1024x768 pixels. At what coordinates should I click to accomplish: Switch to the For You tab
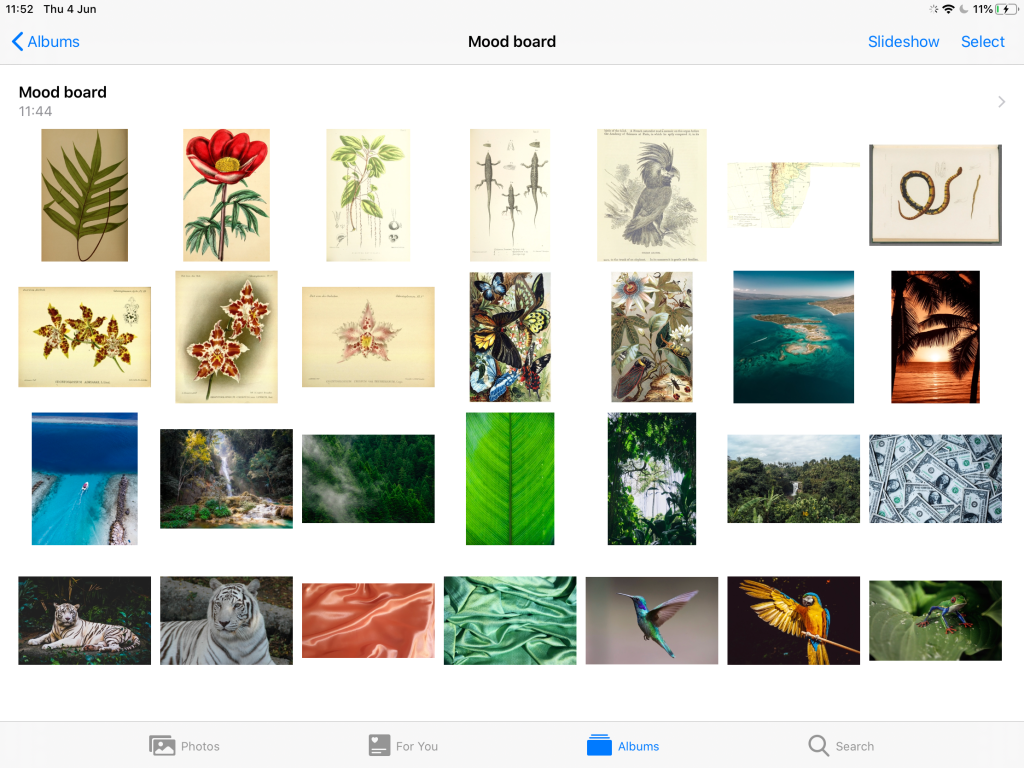(403, 746)
